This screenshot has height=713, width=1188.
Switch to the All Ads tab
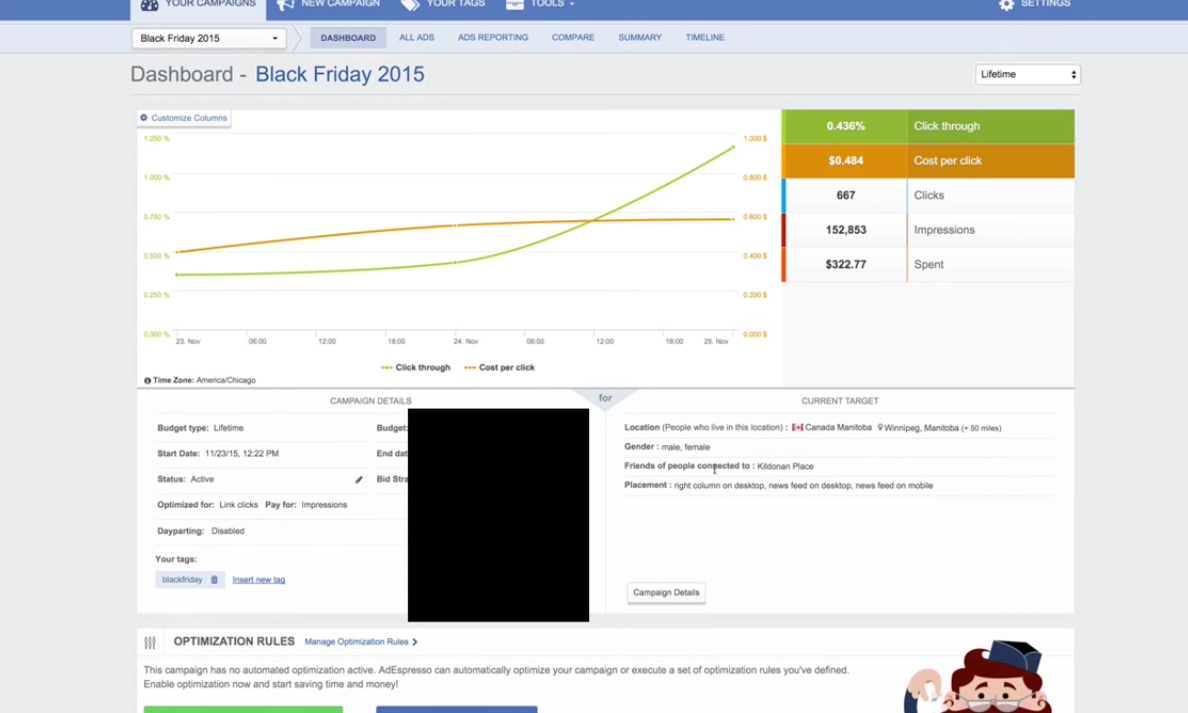[x=417, y=38]
